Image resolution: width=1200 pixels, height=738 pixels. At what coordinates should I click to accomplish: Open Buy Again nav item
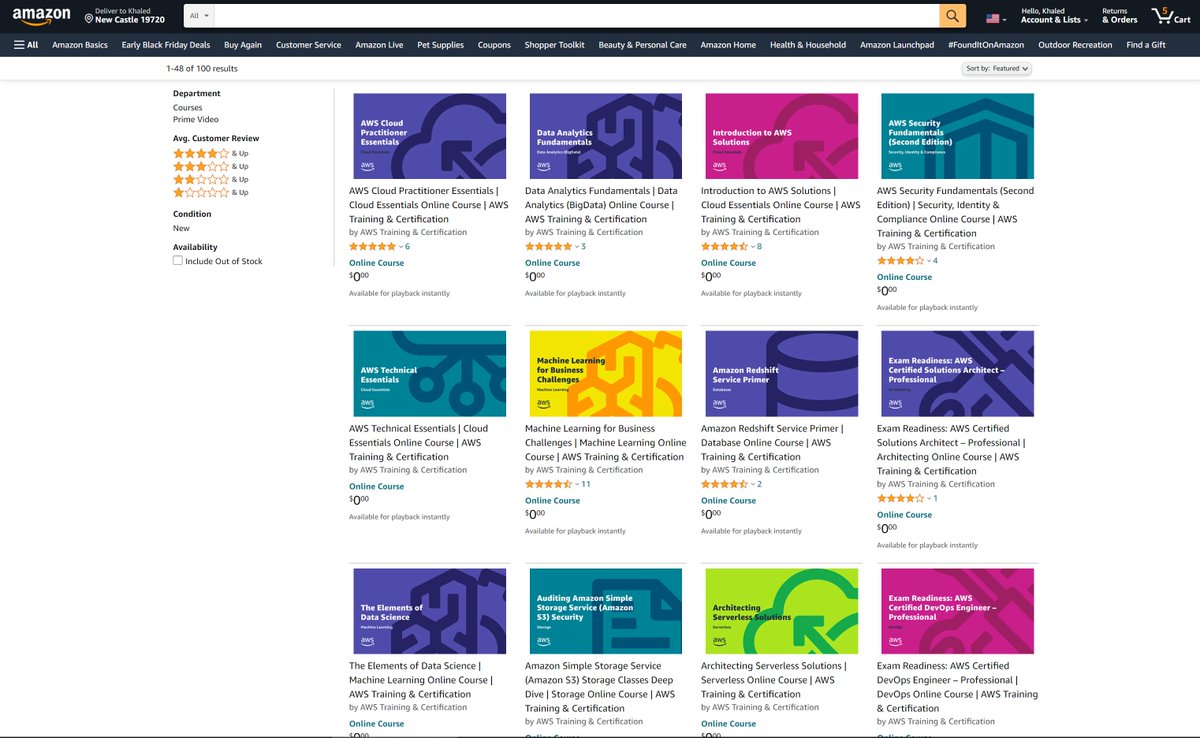[x=243, y=45]
